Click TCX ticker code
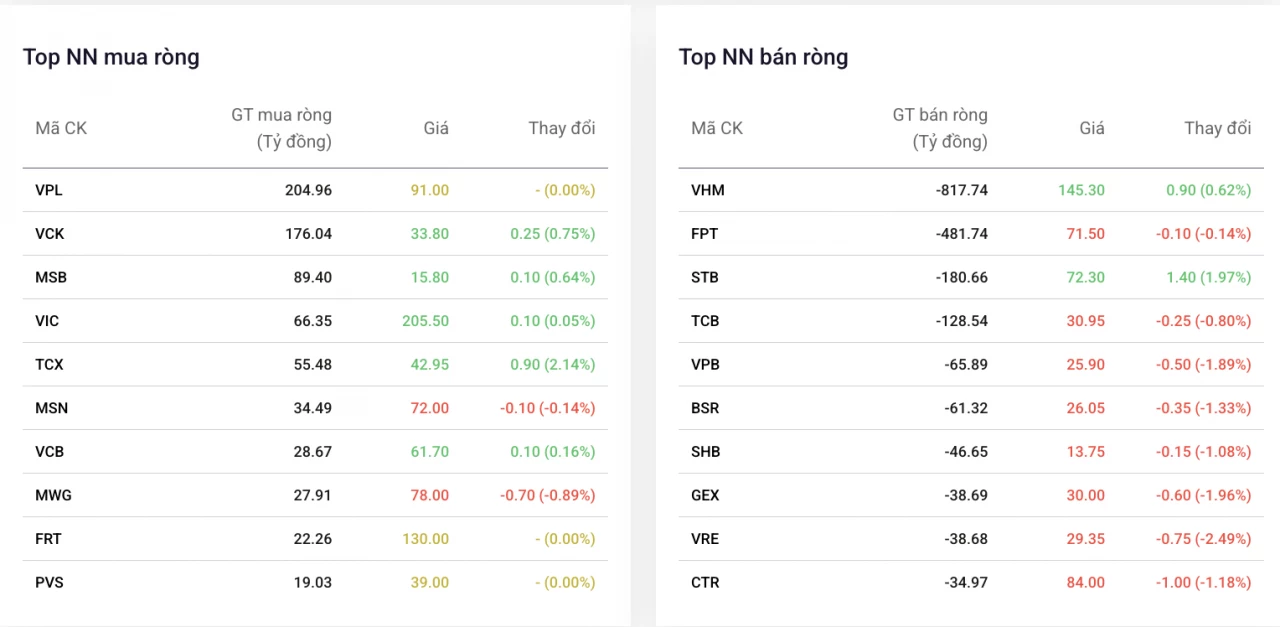1280x627 pixels. pyautogui.click(x=49, y=365)
